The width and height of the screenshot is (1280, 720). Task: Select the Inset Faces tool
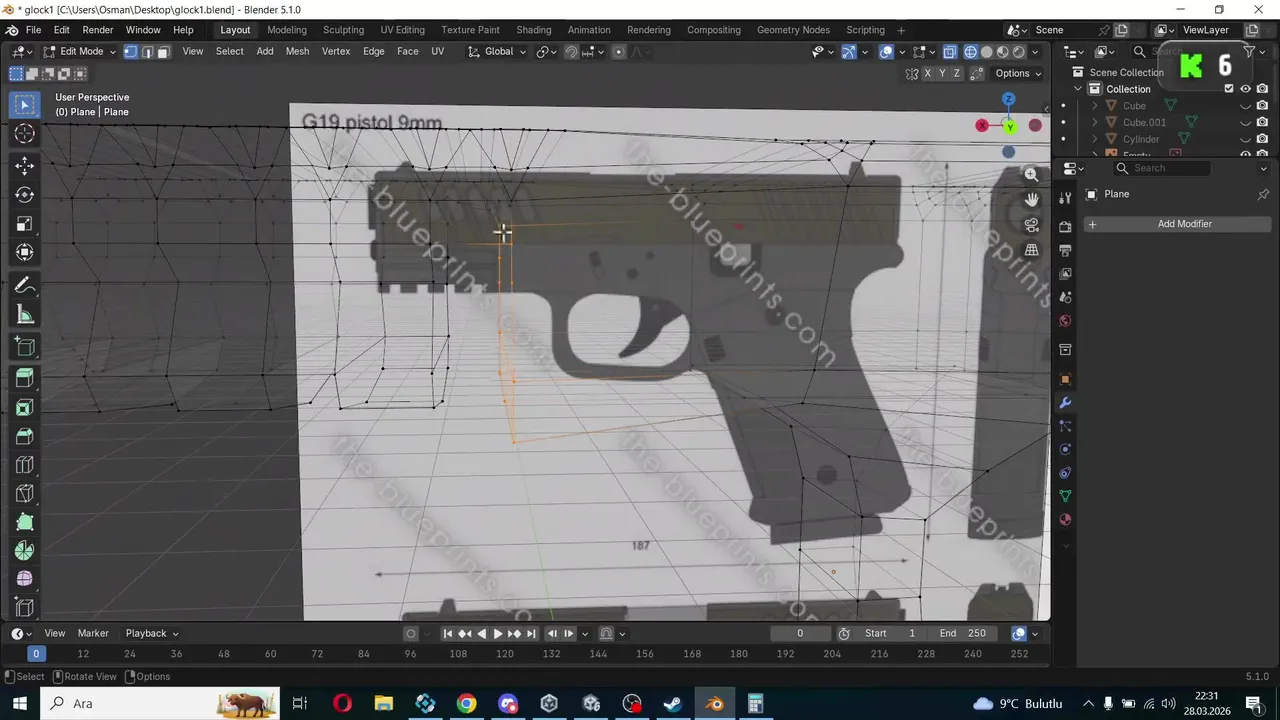tap(25, 407)
